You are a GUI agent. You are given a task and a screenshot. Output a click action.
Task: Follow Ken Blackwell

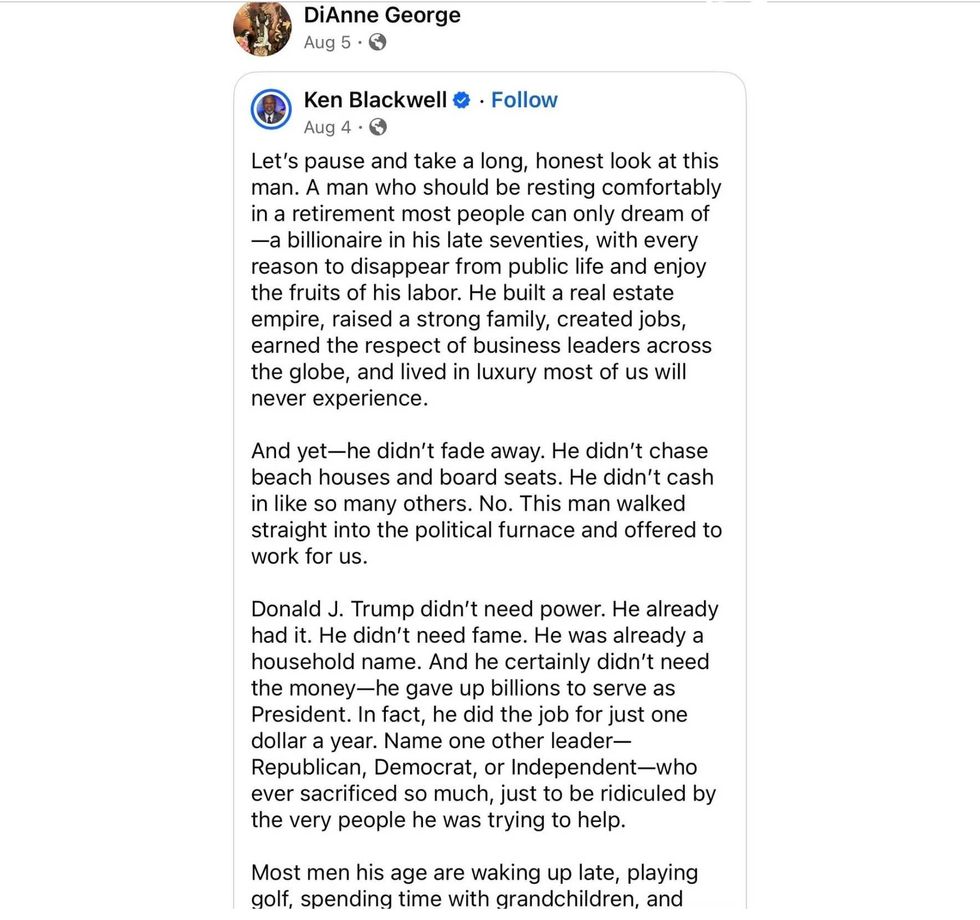click(524, 100)
